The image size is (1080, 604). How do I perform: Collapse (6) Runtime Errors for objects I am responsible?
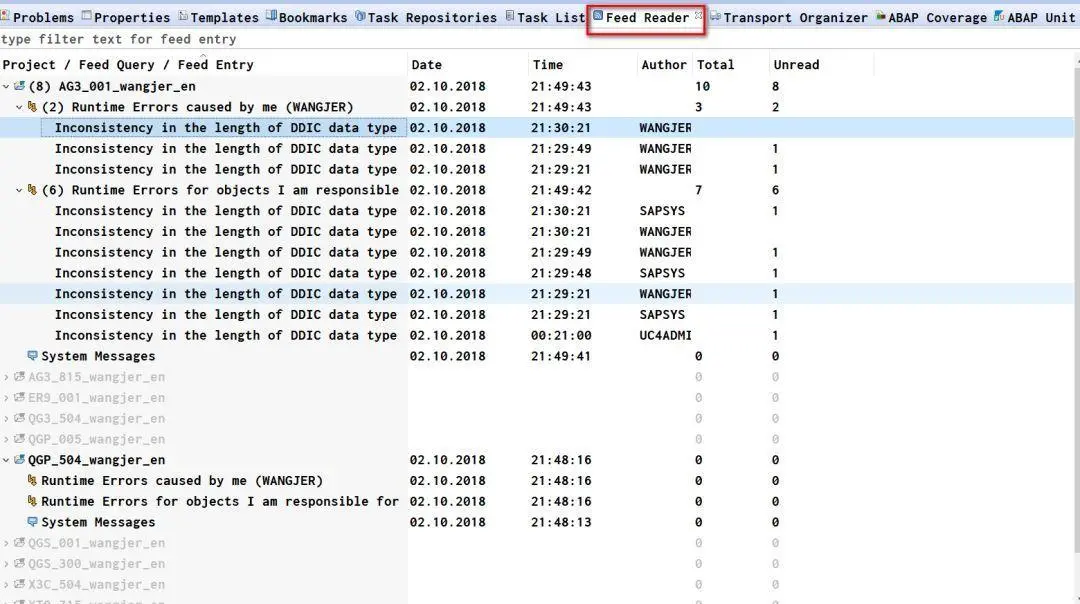click(19, 190)
